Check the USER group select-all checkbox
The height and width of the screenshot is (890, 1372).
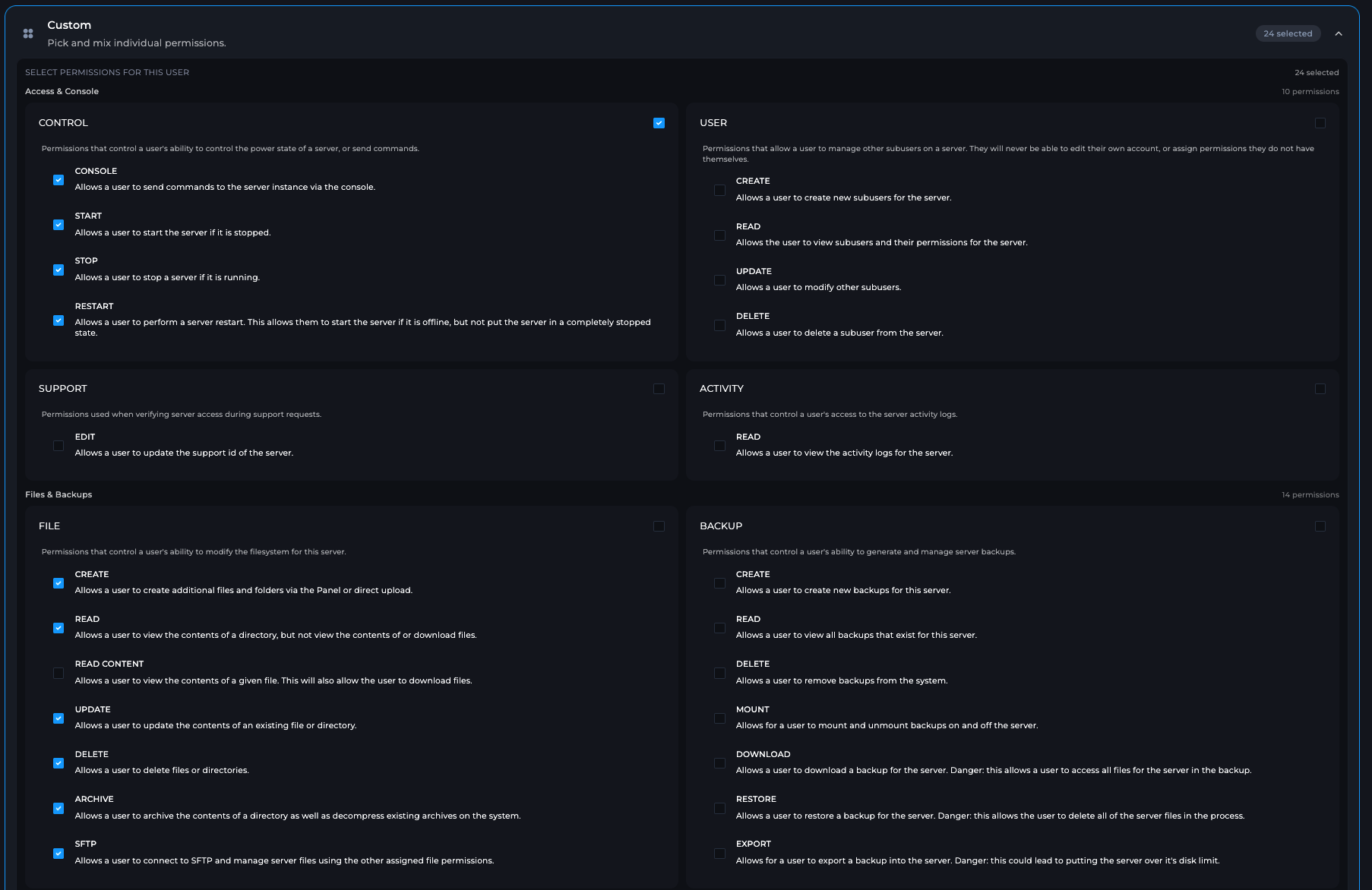(x=1320, y=123)
